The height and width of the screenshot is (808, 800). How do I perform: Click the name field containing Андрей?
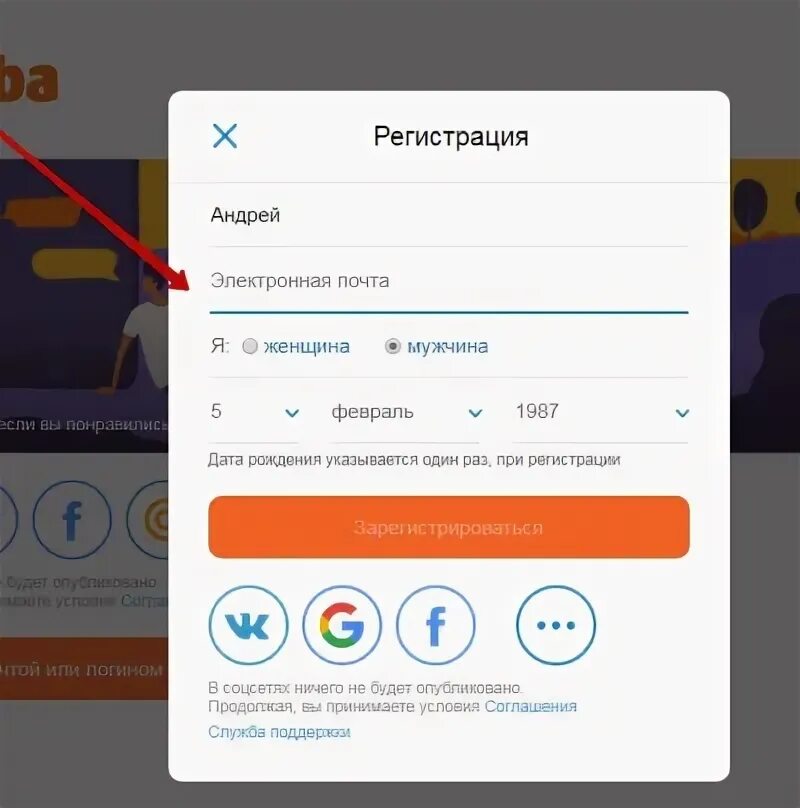tap(449, 215)
